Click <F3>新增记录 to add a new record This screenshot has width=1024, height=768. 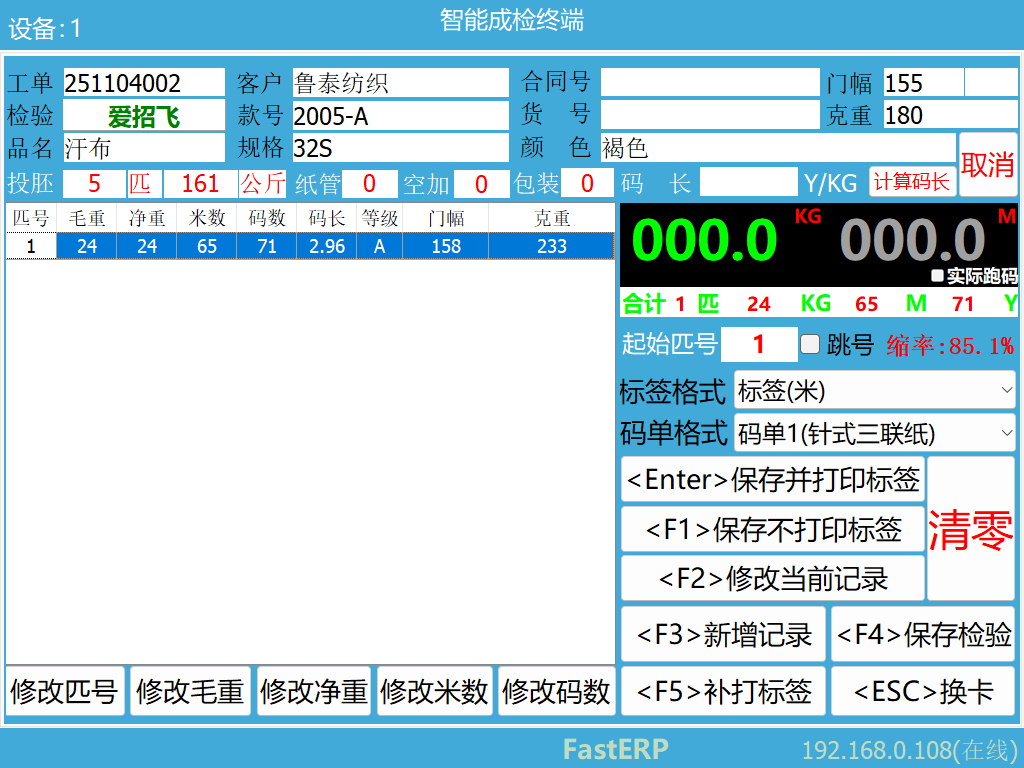[x=722, y=634]
